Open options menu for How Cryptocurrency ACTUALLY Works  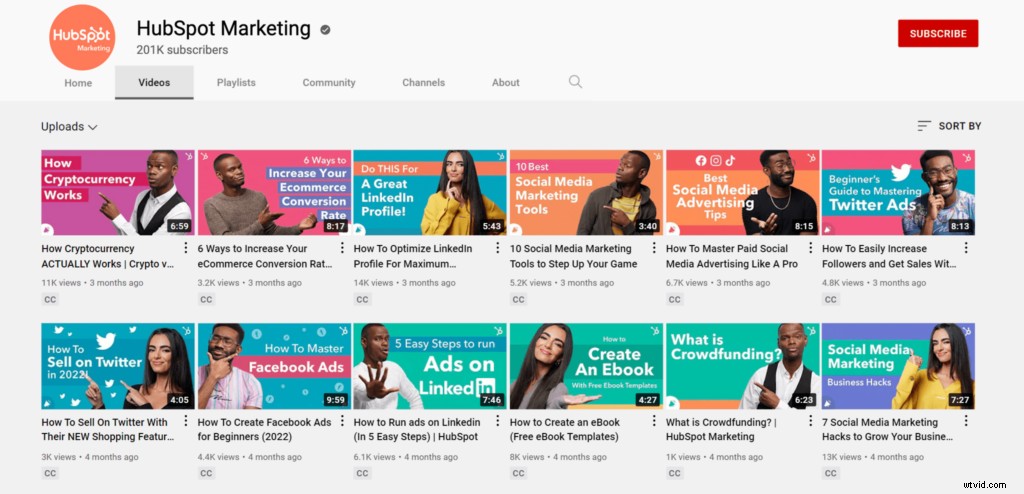pyautogui.click(x=185, y=248)
